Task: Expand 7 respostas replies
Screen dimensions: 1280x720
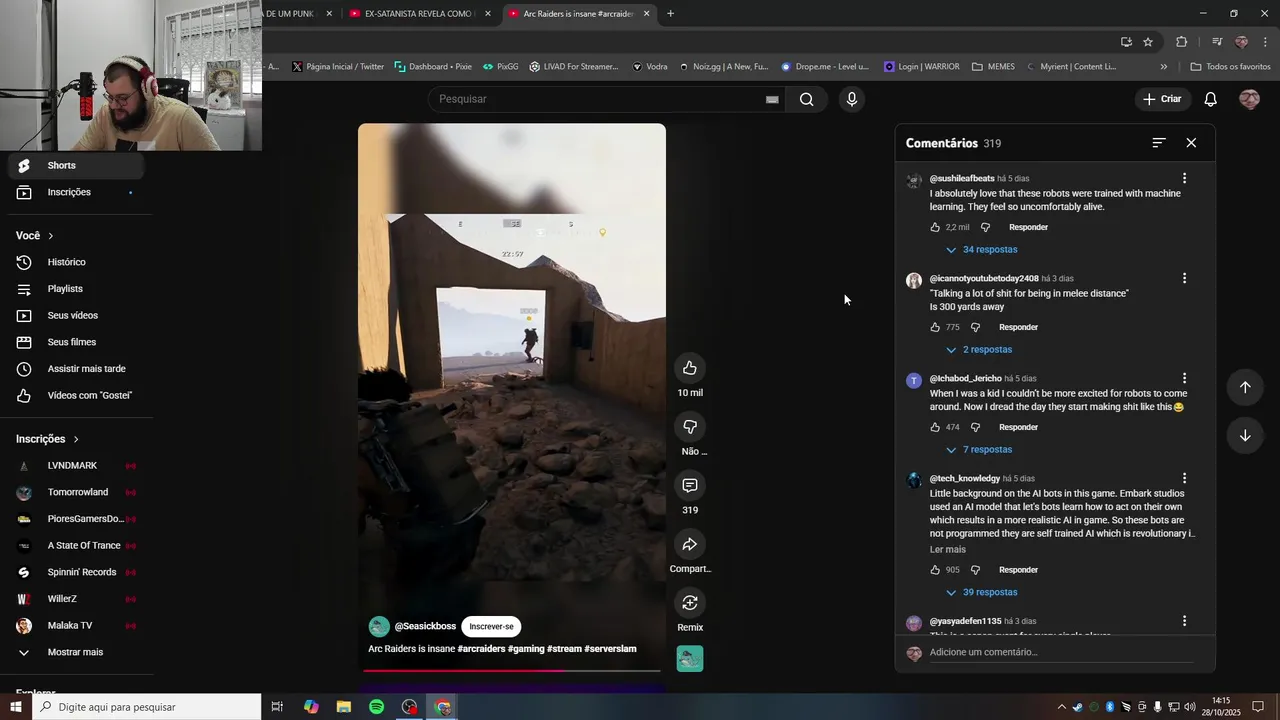Action: click(x=979, y=450)
